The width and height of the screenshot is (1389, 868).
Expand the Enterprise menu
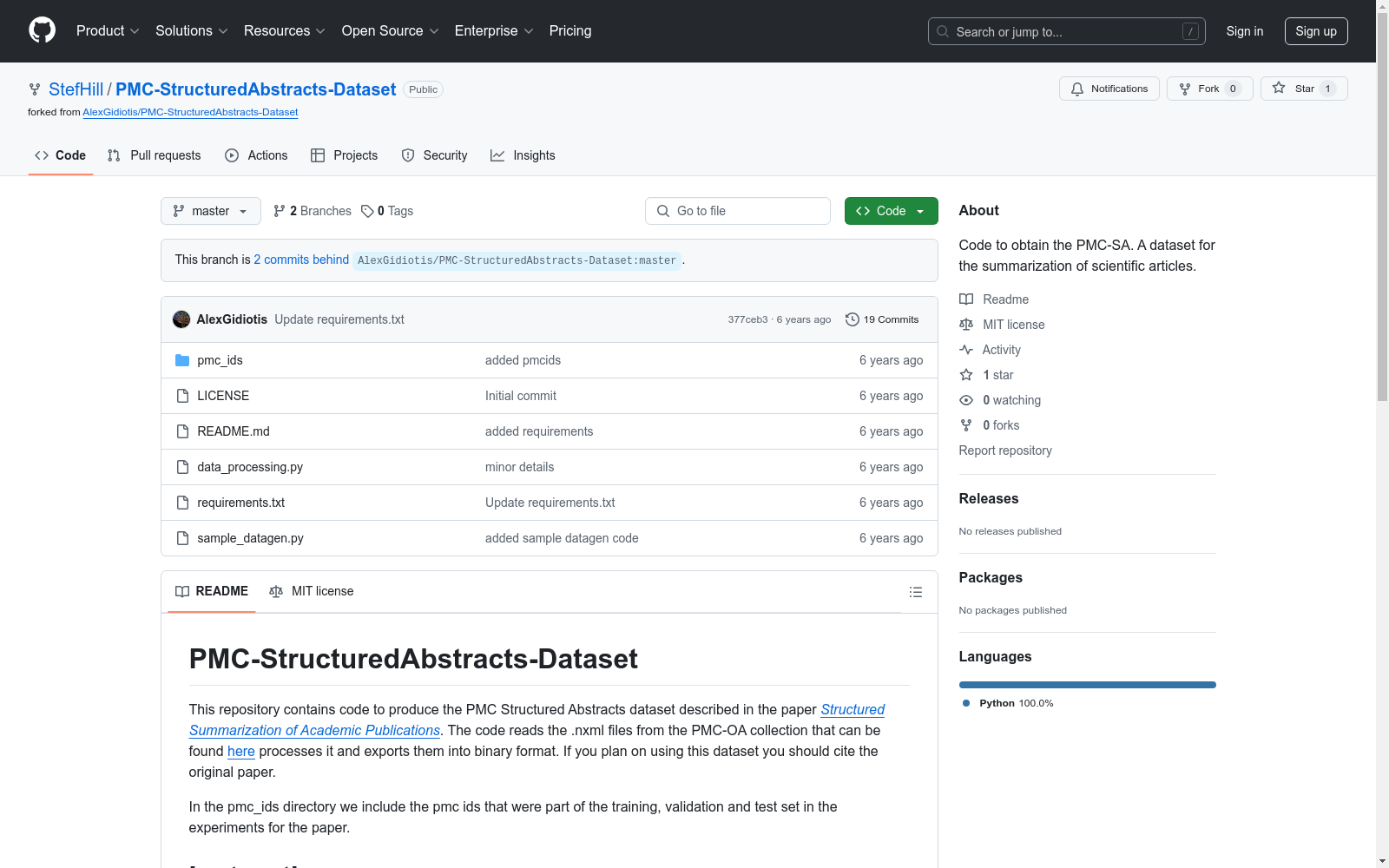pos(494,30)
